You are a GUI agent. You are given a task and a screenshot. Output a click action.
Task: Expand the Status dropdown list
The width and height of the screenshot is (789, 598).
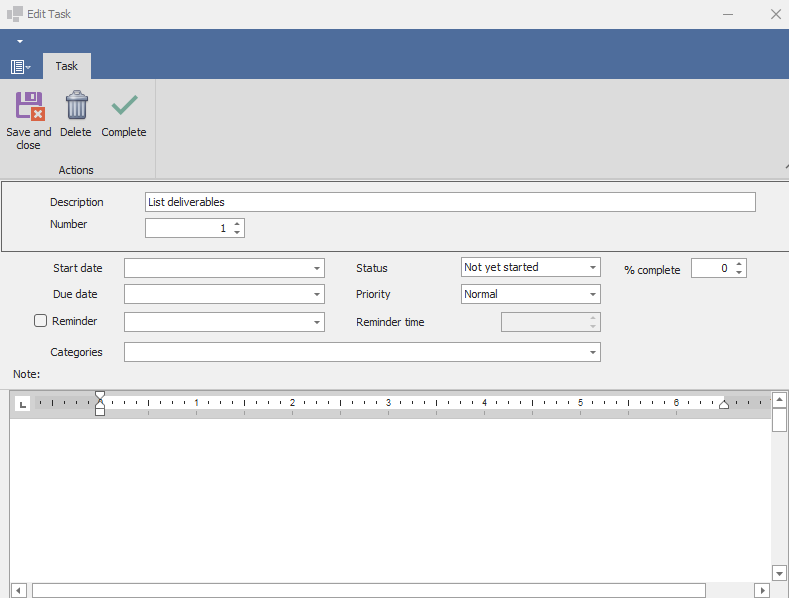click(x=593, y=268)
